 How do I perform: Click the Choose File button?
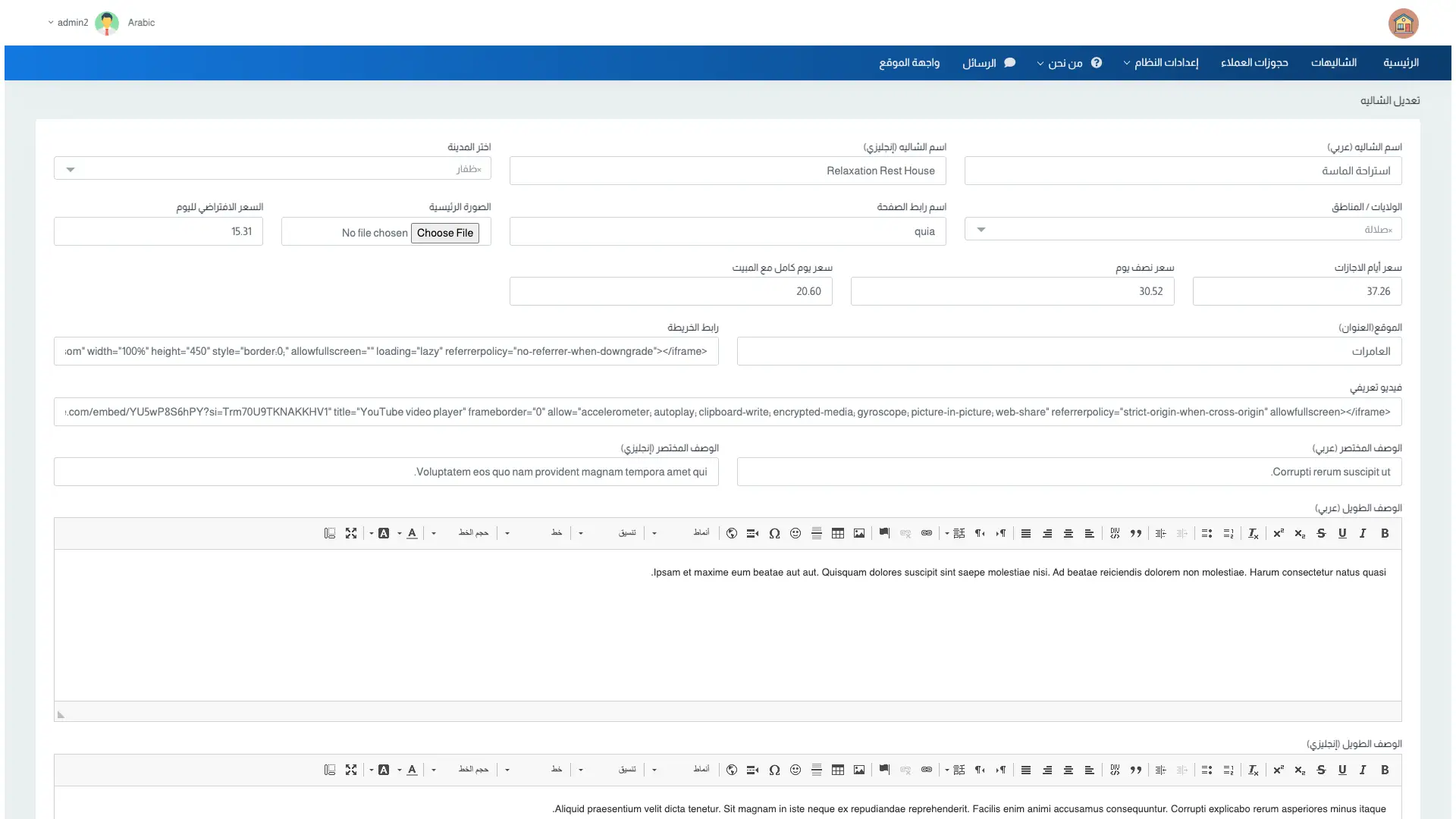[x=445, y=233]
